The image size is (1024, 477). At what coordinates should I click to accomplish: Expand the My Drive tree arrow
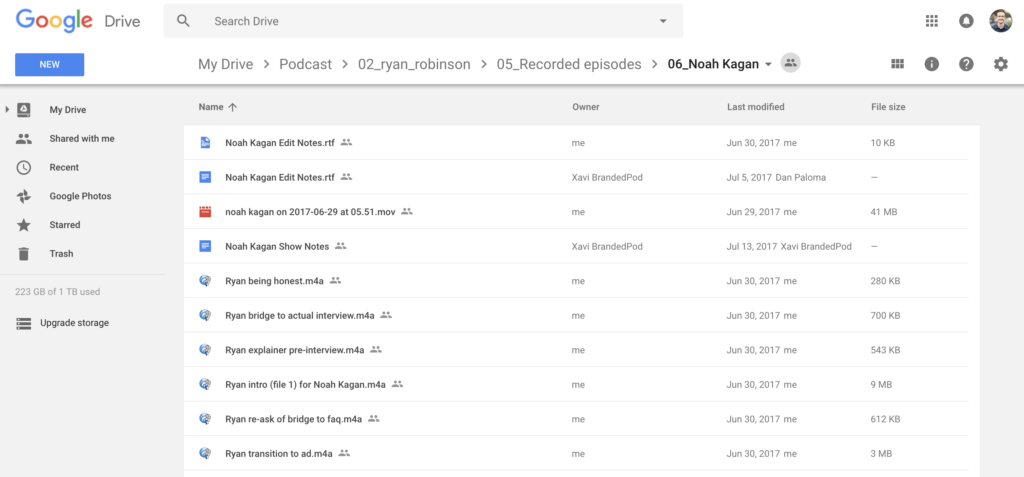tap(7, 110)
